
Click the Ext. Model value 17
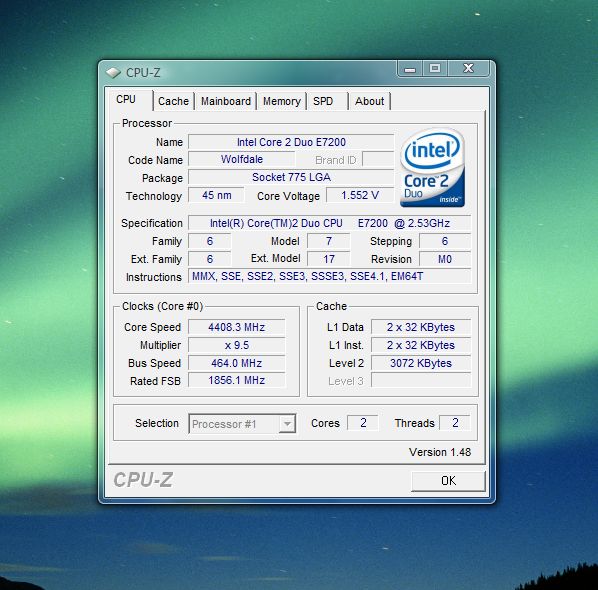coord(328,259)
